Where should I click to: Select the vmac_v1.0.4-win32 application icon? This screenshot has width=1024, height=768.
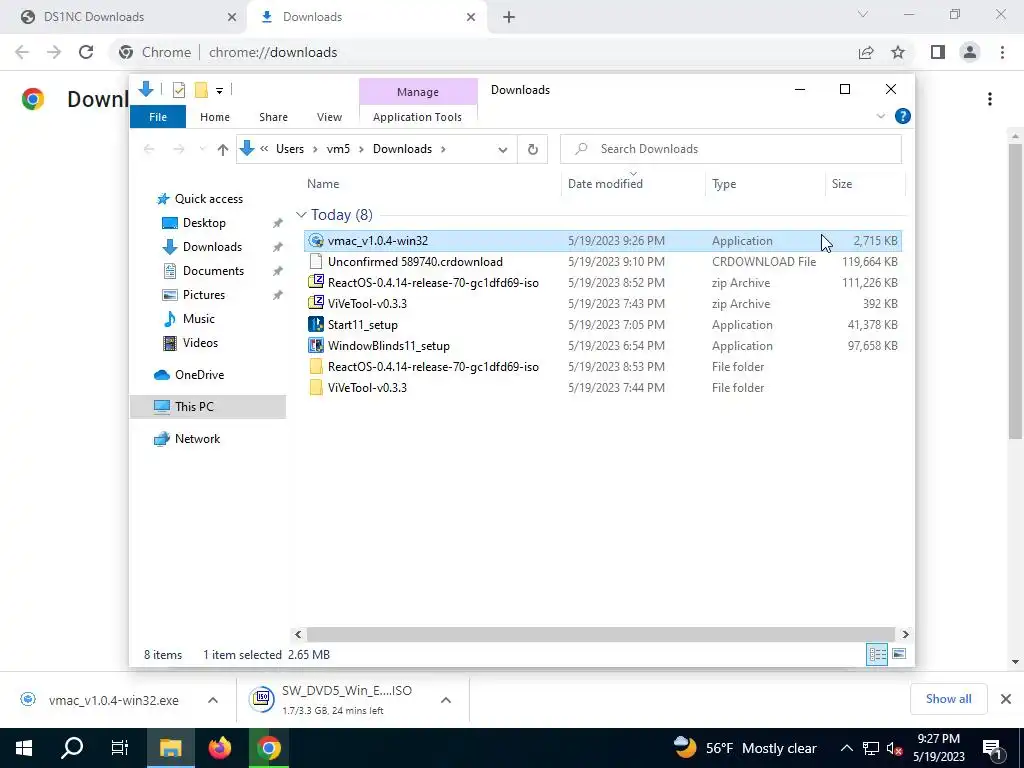coord(316,240)
